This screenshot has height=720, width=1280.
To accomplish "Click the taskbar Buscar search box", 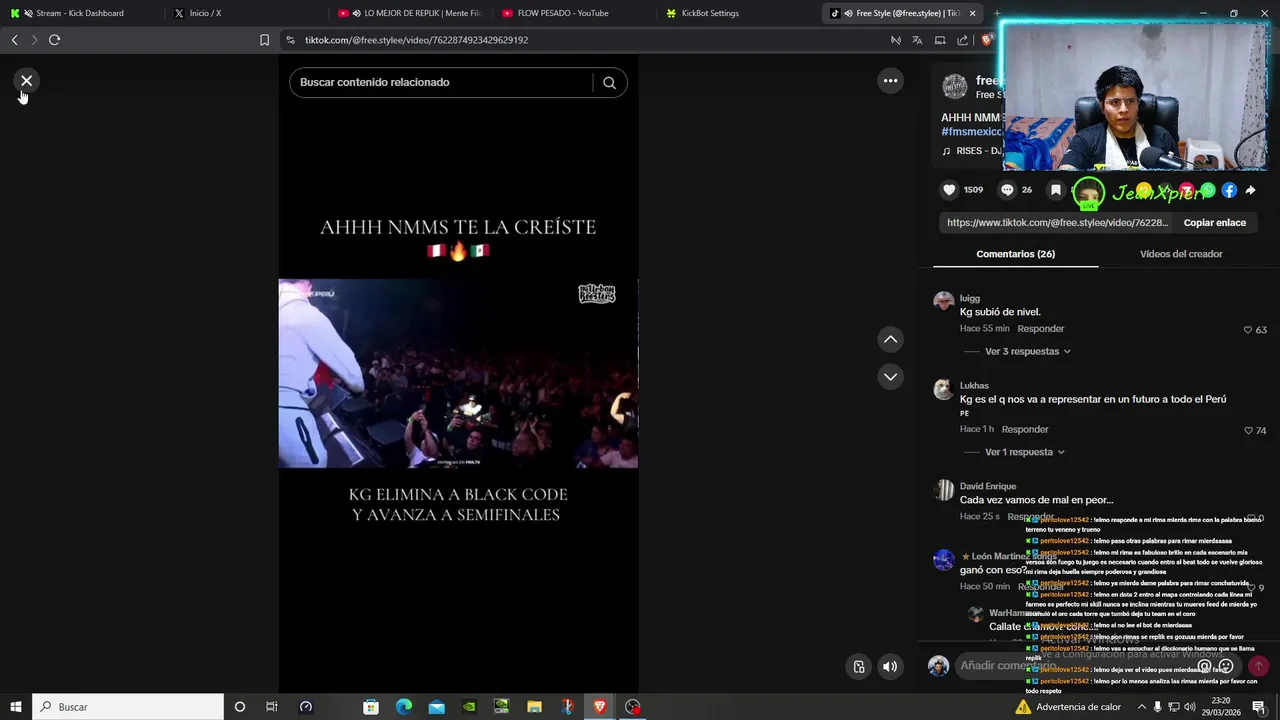I will tap(128, 707).
